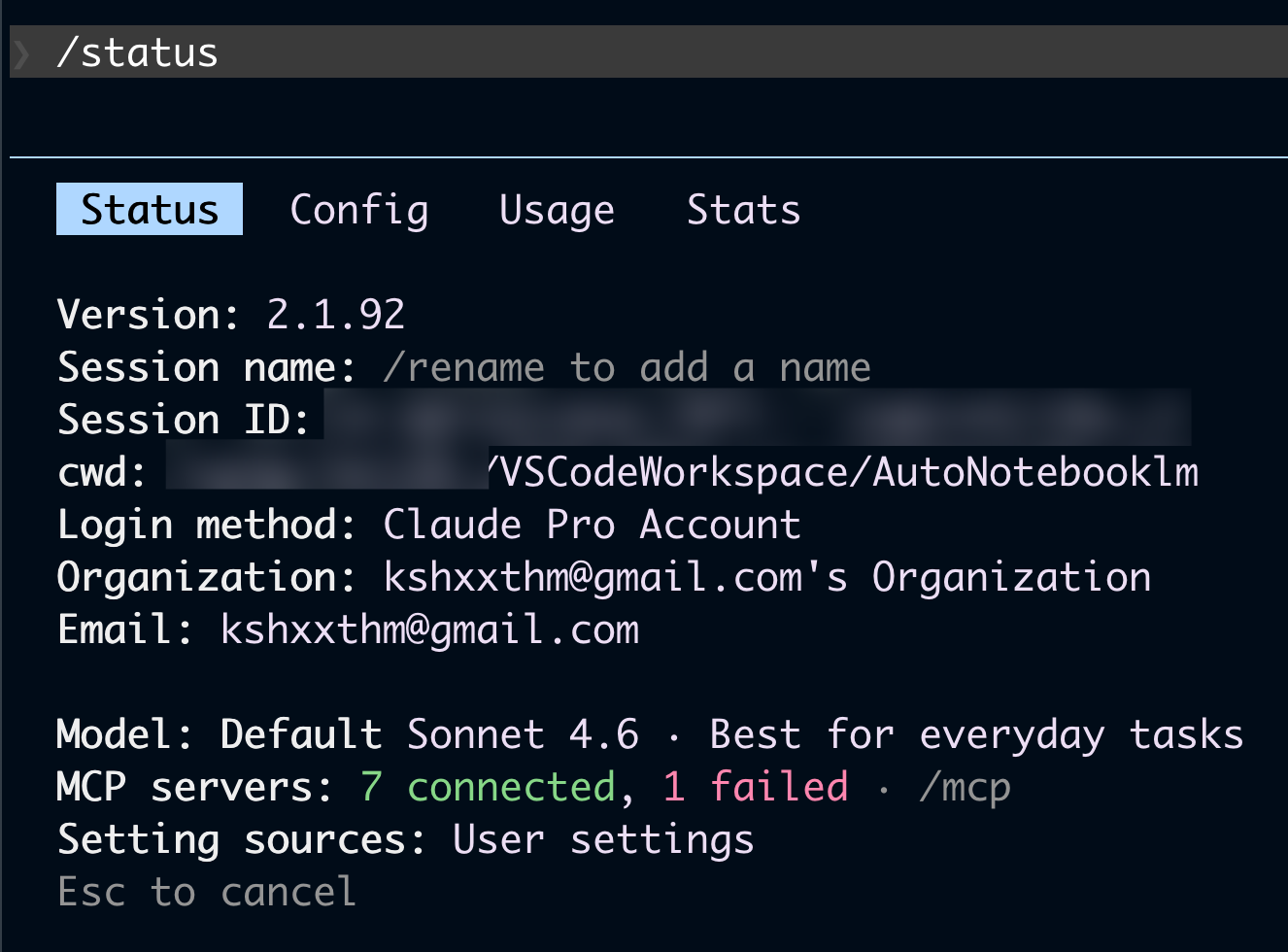Click the red "1 failed" MCP status

click(756, 787)
